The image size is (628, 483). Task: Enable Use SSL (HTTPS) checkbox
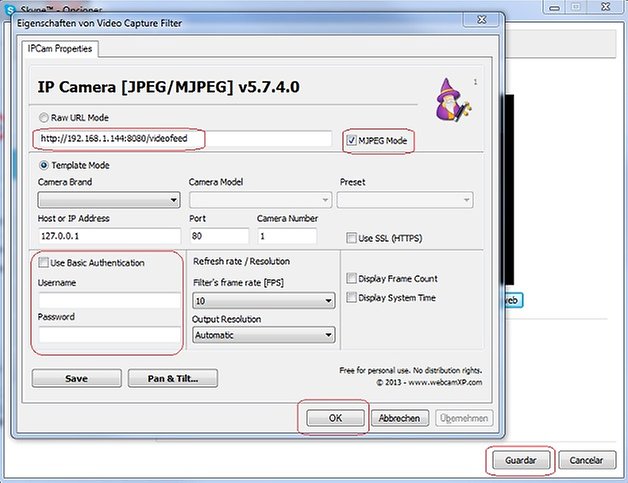coord(351,238)
